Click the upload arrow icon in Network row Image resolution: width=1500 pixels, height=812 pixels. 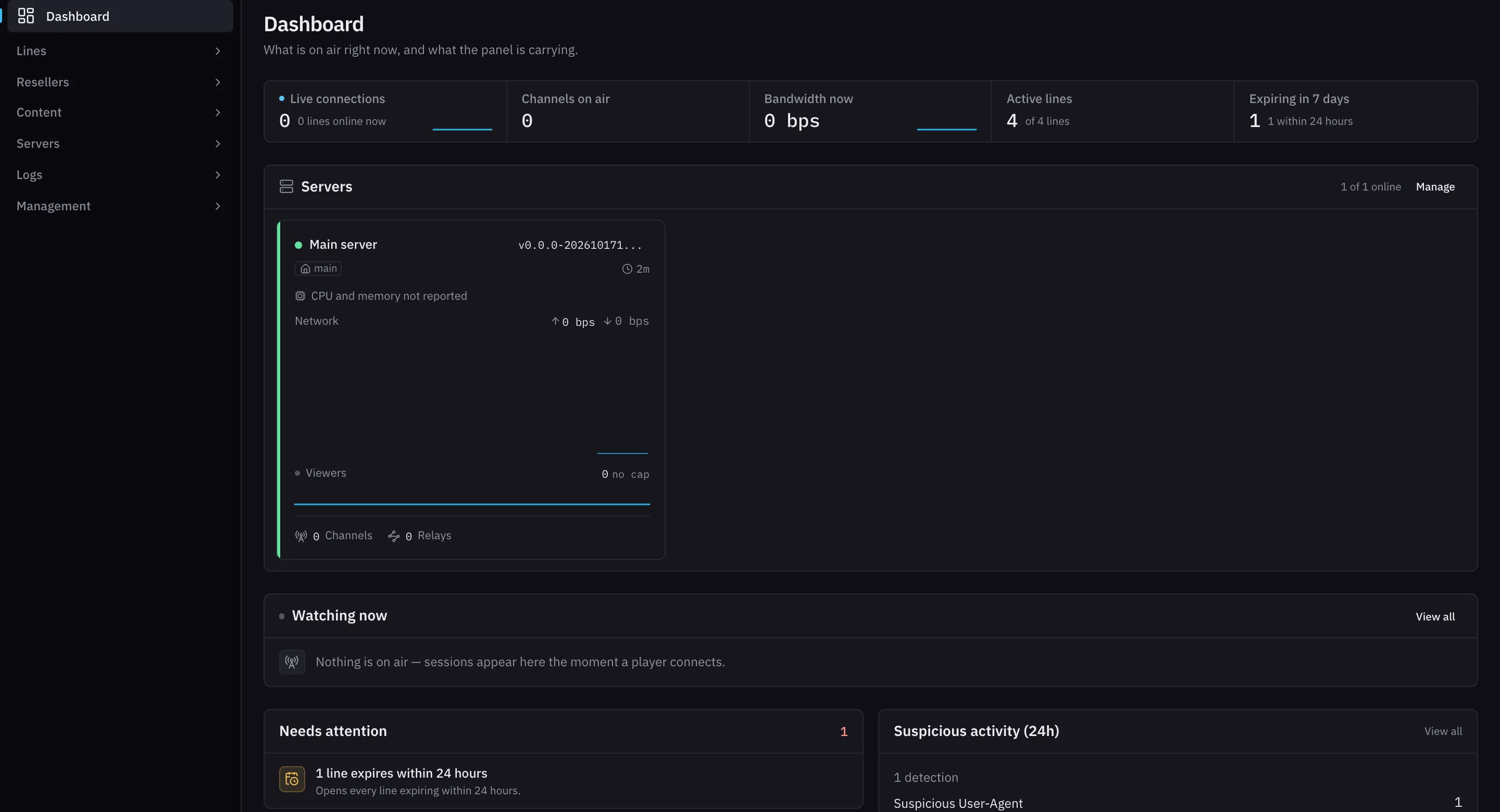coord(555,321)
